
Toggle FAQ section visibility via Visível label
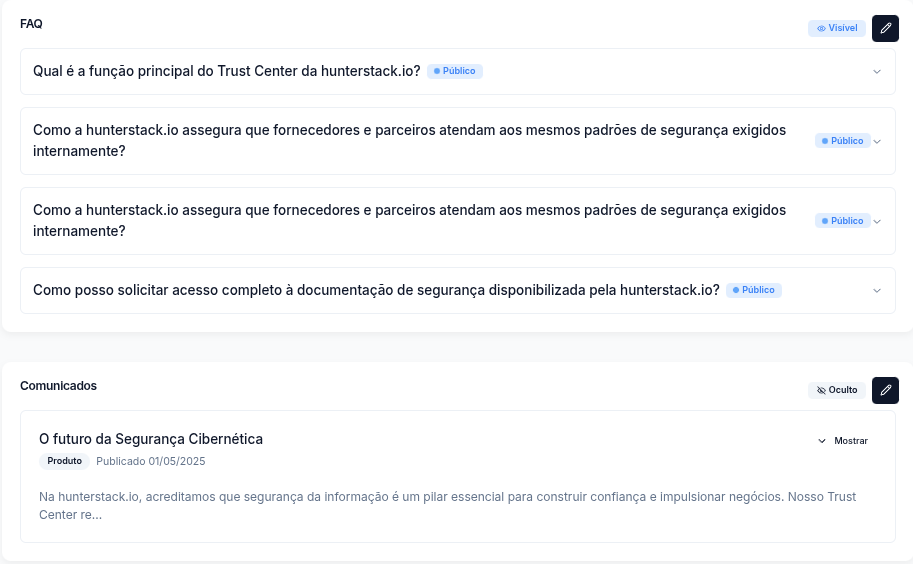(x=843, y=29)
